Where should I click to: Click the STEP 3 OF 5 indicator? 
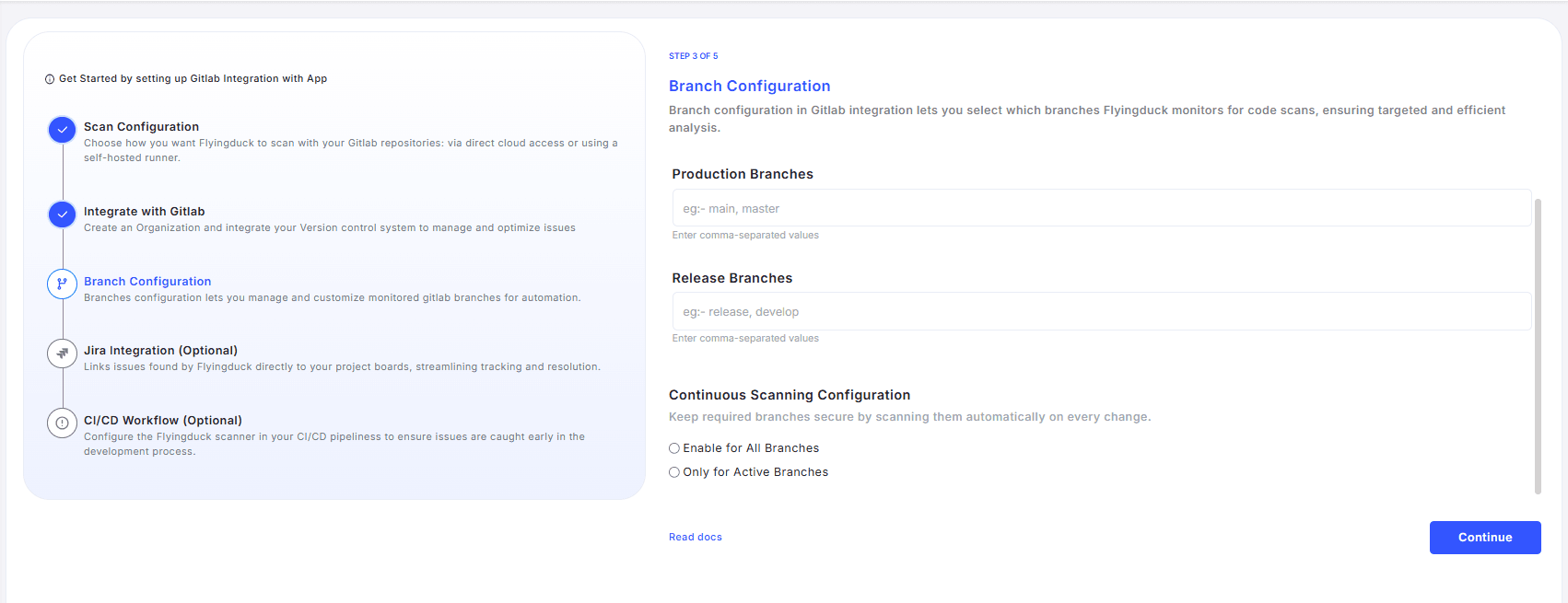[x=693, y=56]
